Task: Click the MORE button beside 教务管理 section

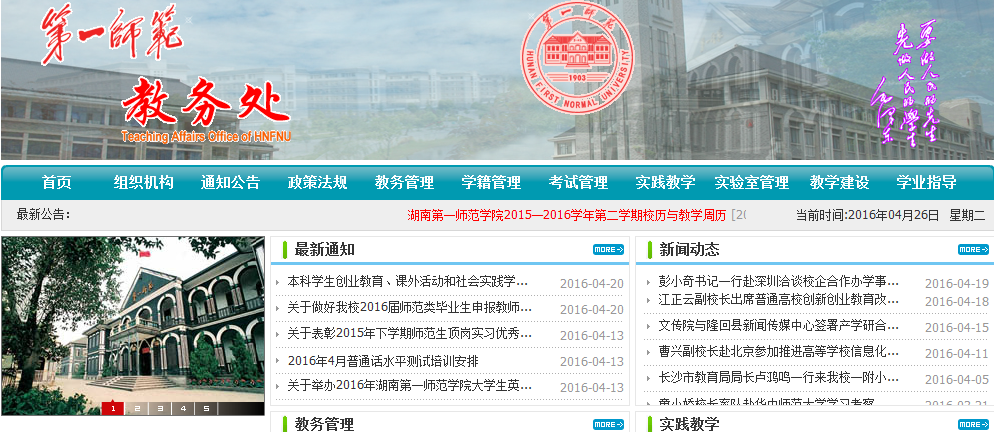Action: coord(608,424)
